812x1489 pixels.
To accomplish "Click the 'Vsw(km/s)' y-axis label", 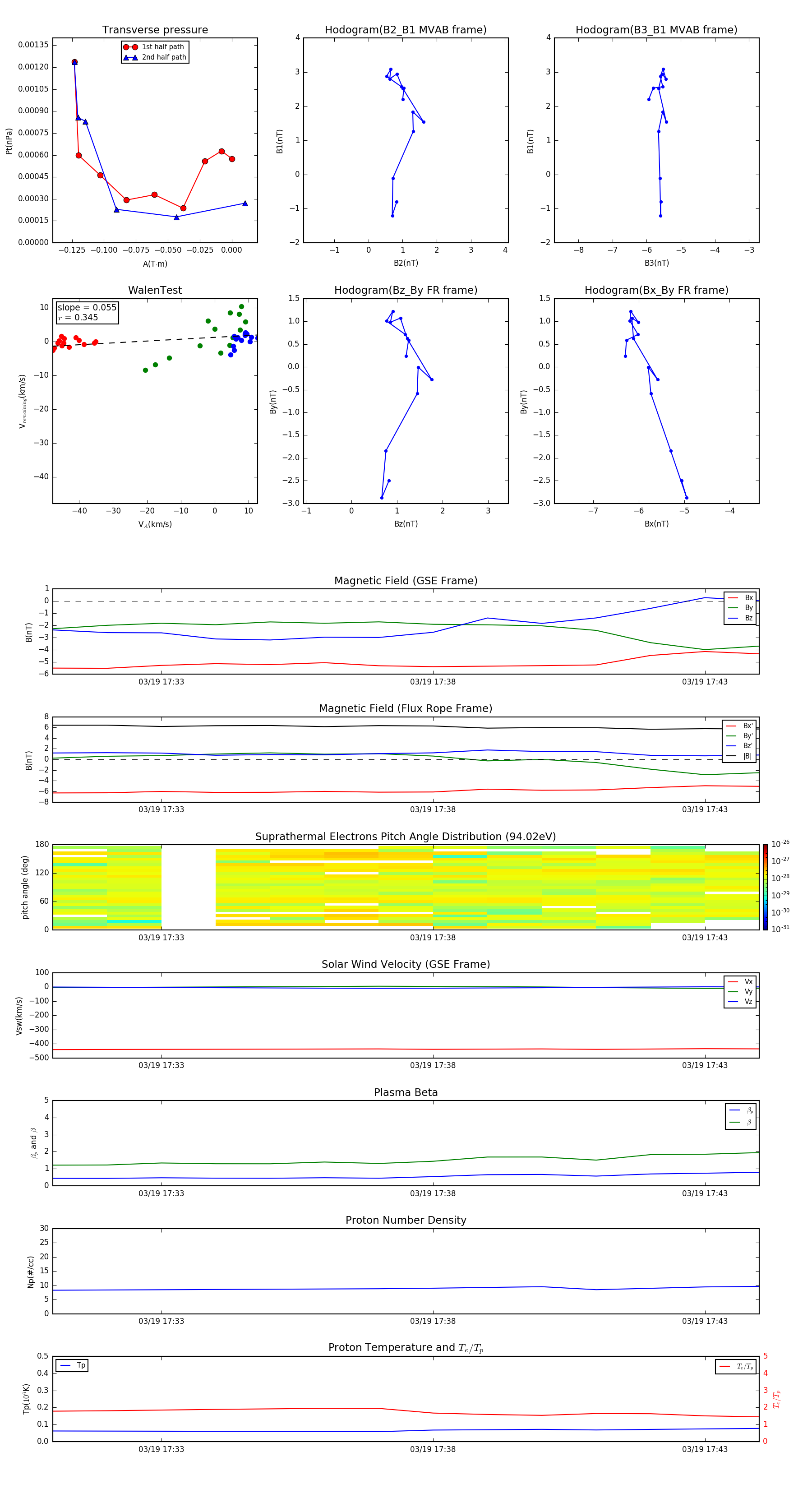I will tap(18, 1016).
